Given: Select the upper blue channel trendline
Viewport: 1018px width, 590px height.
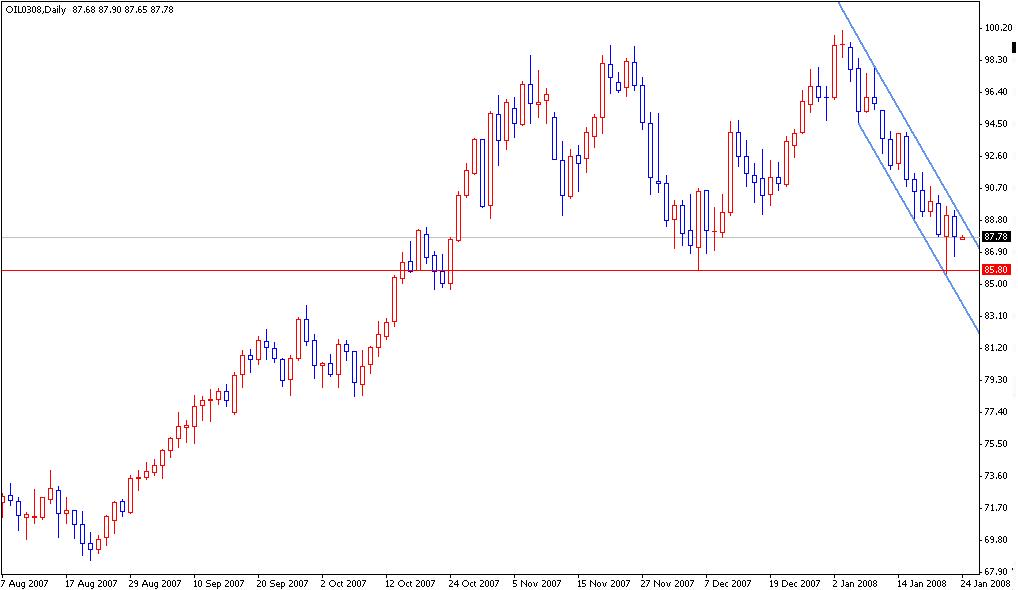Looking at the screenshot, I should 909,123.
